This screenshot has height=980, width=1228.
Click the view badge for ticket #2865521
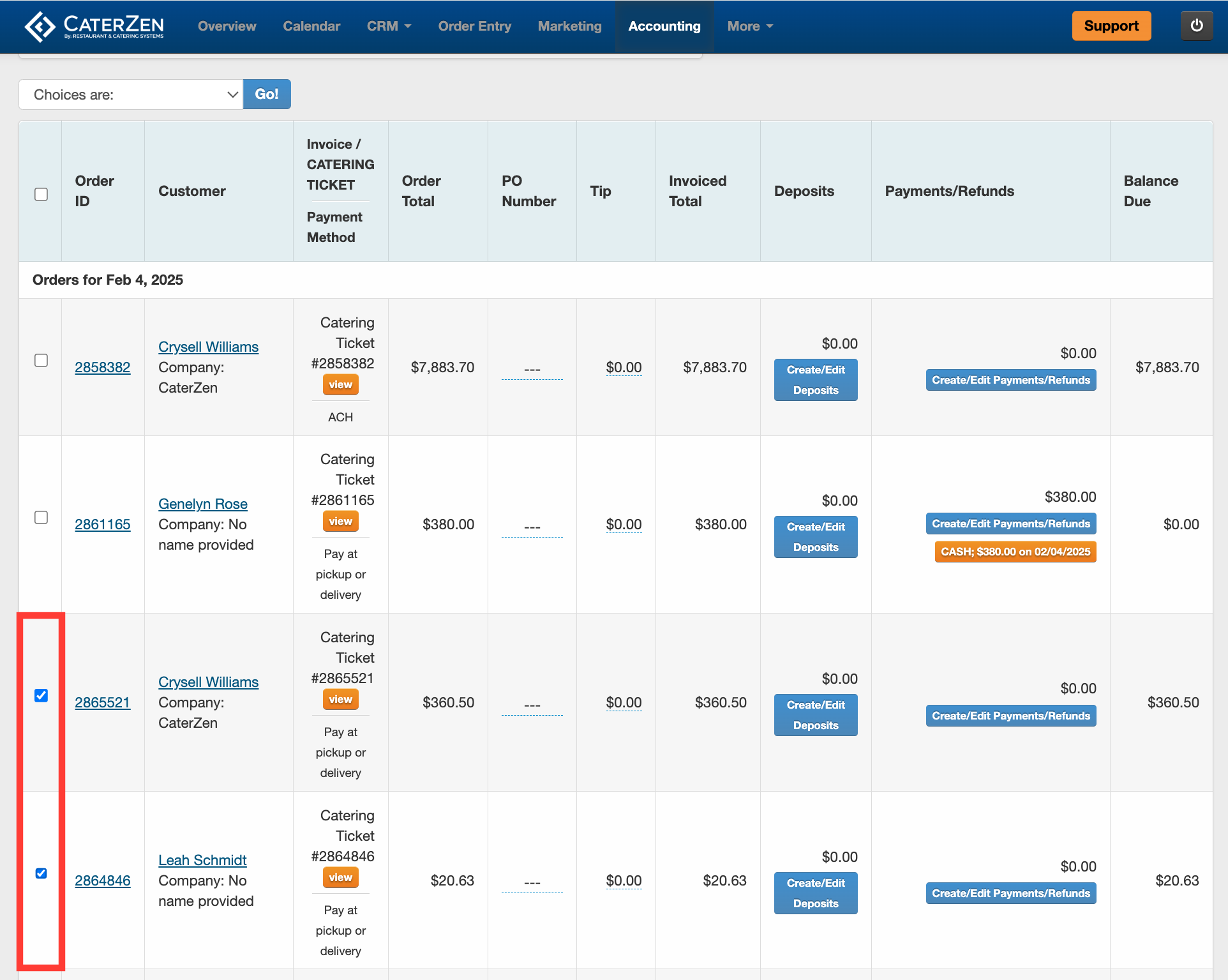coord(340,700)
